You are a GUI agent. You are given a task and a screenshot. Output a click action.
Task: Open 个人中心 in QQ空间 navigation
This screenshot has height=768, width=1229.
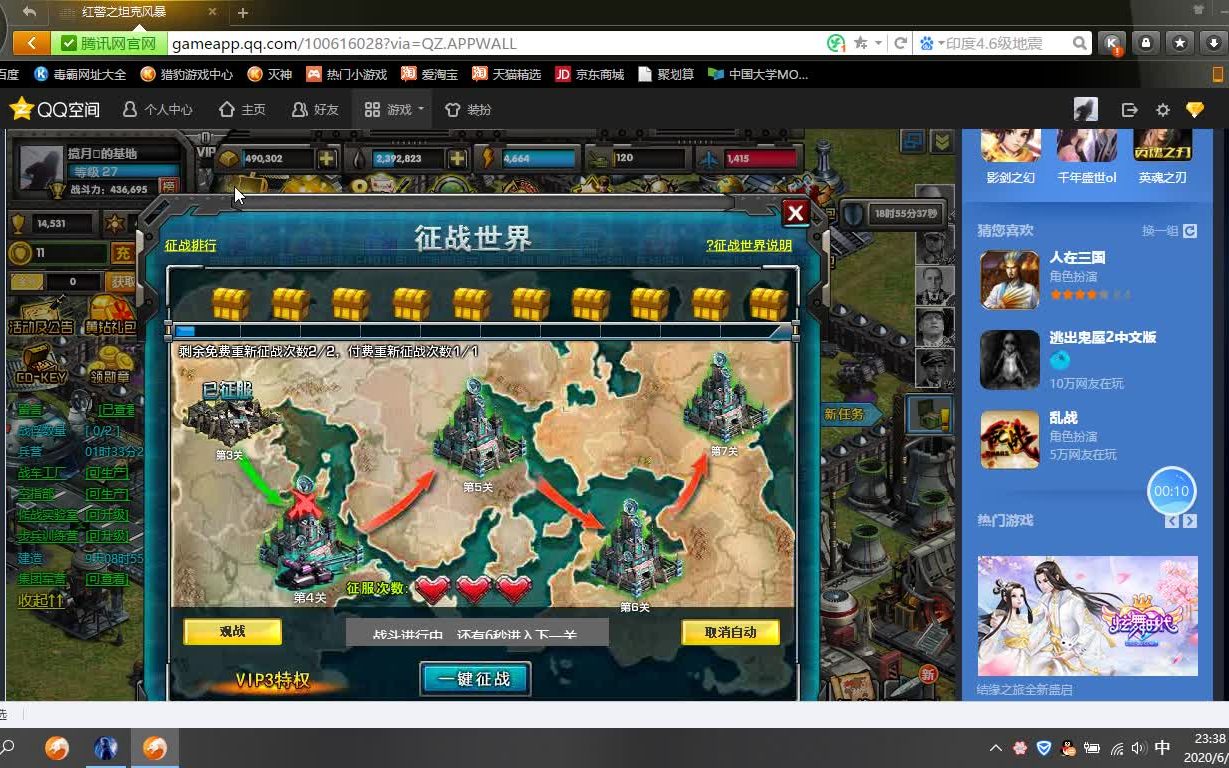pyautogui.click(x=157, y=109)
